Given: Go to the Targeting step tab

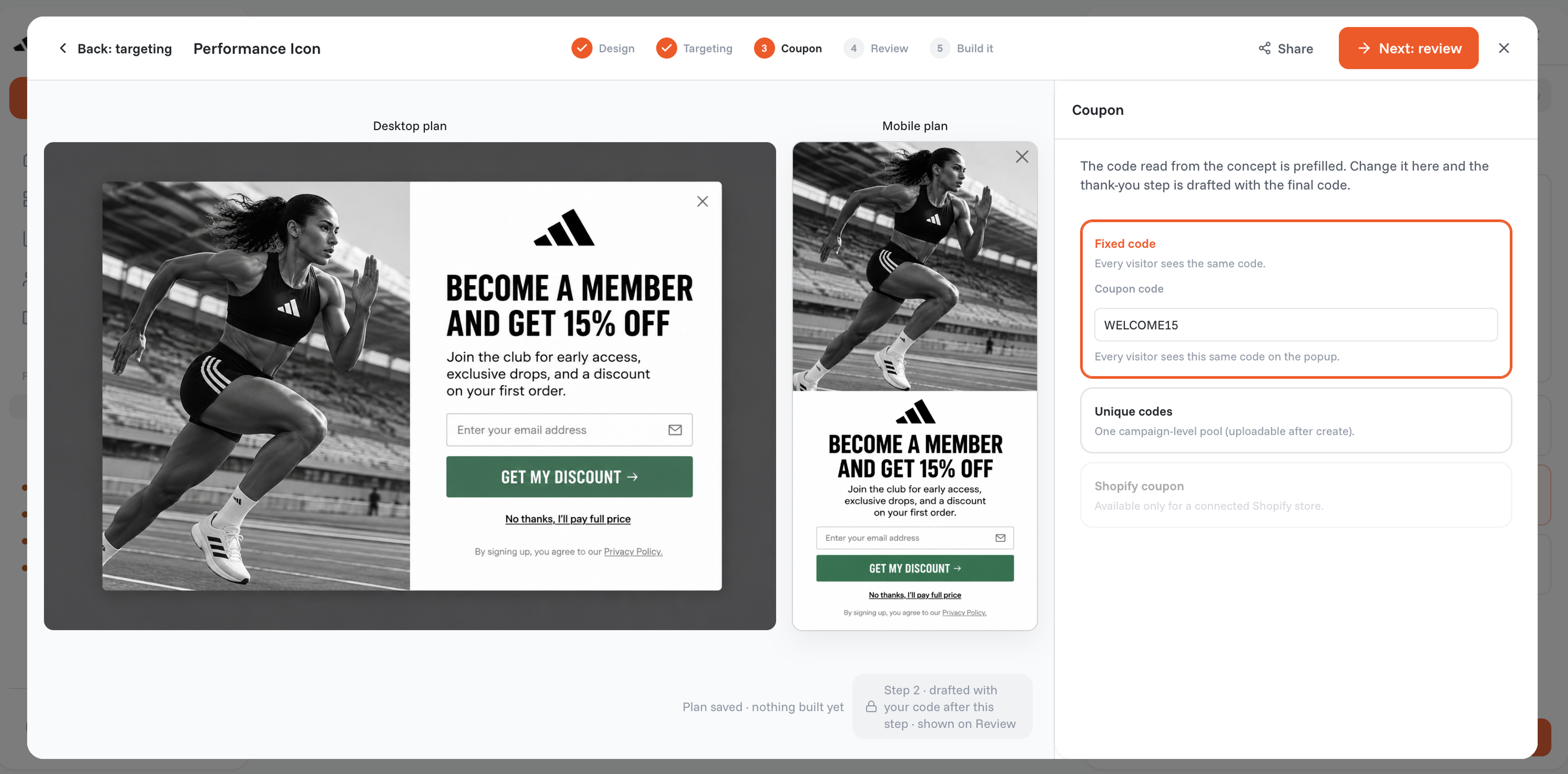Looking at the screenshot, I should point(694,48).
